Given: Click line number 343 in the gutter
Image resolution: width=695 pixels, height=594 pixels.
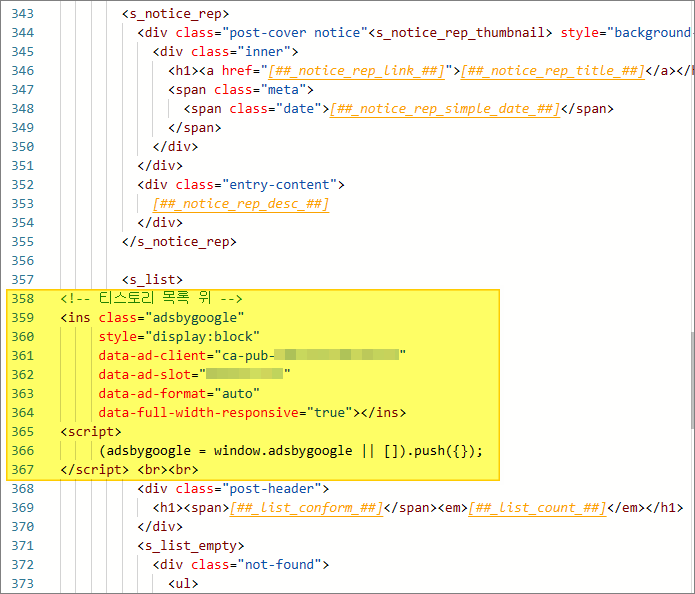Looking at the screenshot, I should tap(21, 13).
